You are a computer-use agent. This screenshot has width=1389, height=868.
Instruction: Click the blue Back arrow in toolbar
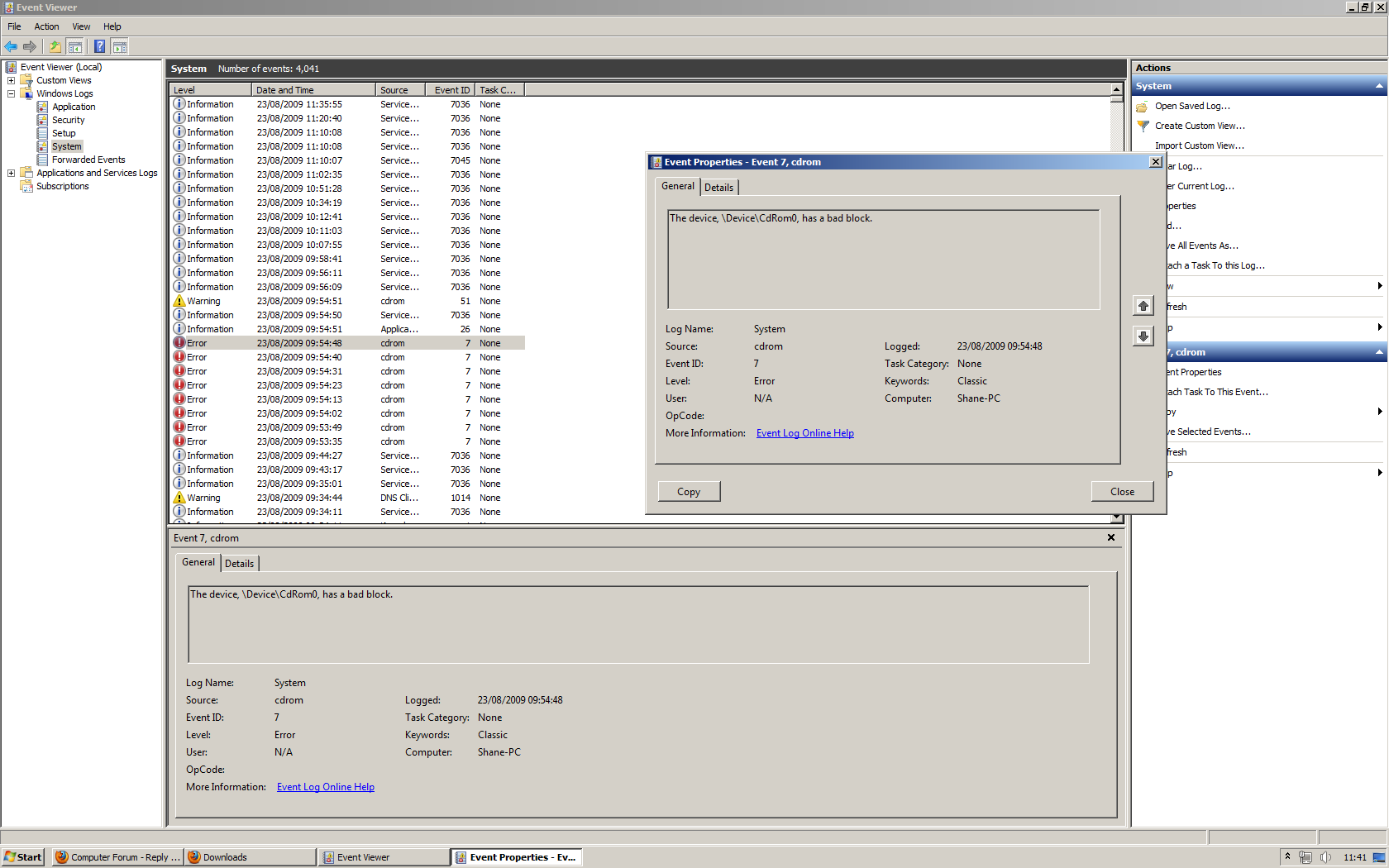pyautogui.click(x=11, y=46)
